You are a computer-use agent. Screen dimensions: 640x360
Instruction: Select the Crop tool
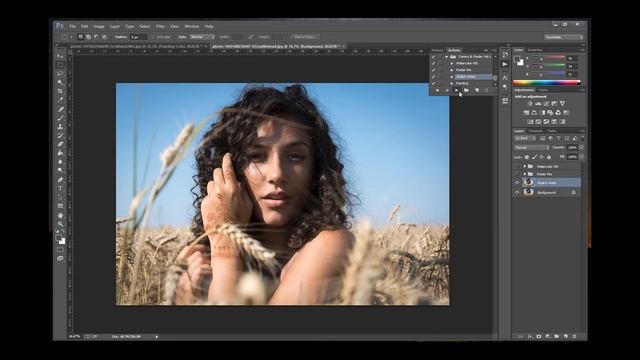point(60,91)
